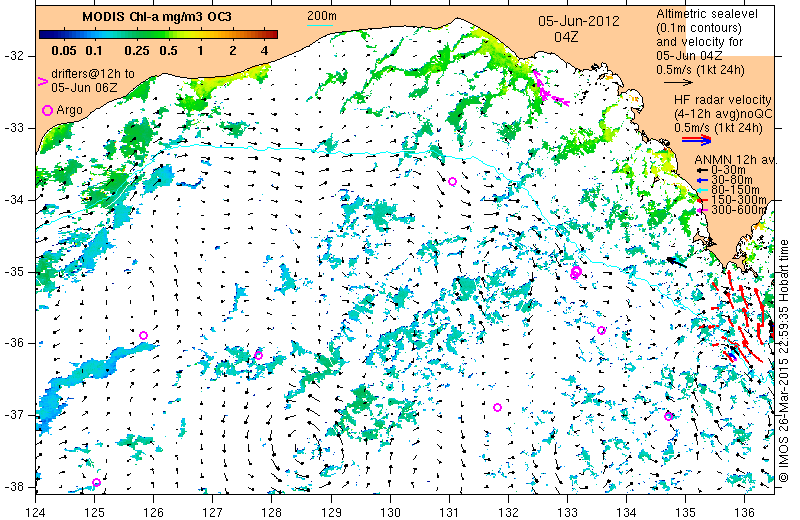The height and width of the screenshot is (520, 800).
Task: Select Argo float near 131.8E, 36.9S
Action: 497,407
